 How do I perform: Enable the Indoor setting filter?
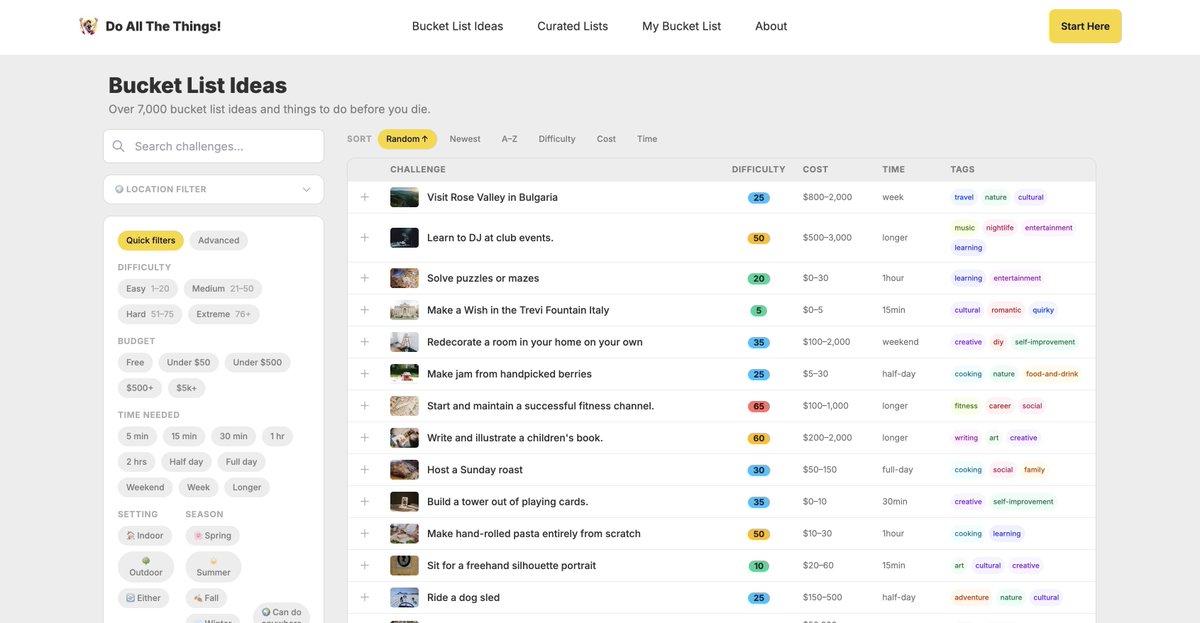pyautogui.click(x=144, y=536)
